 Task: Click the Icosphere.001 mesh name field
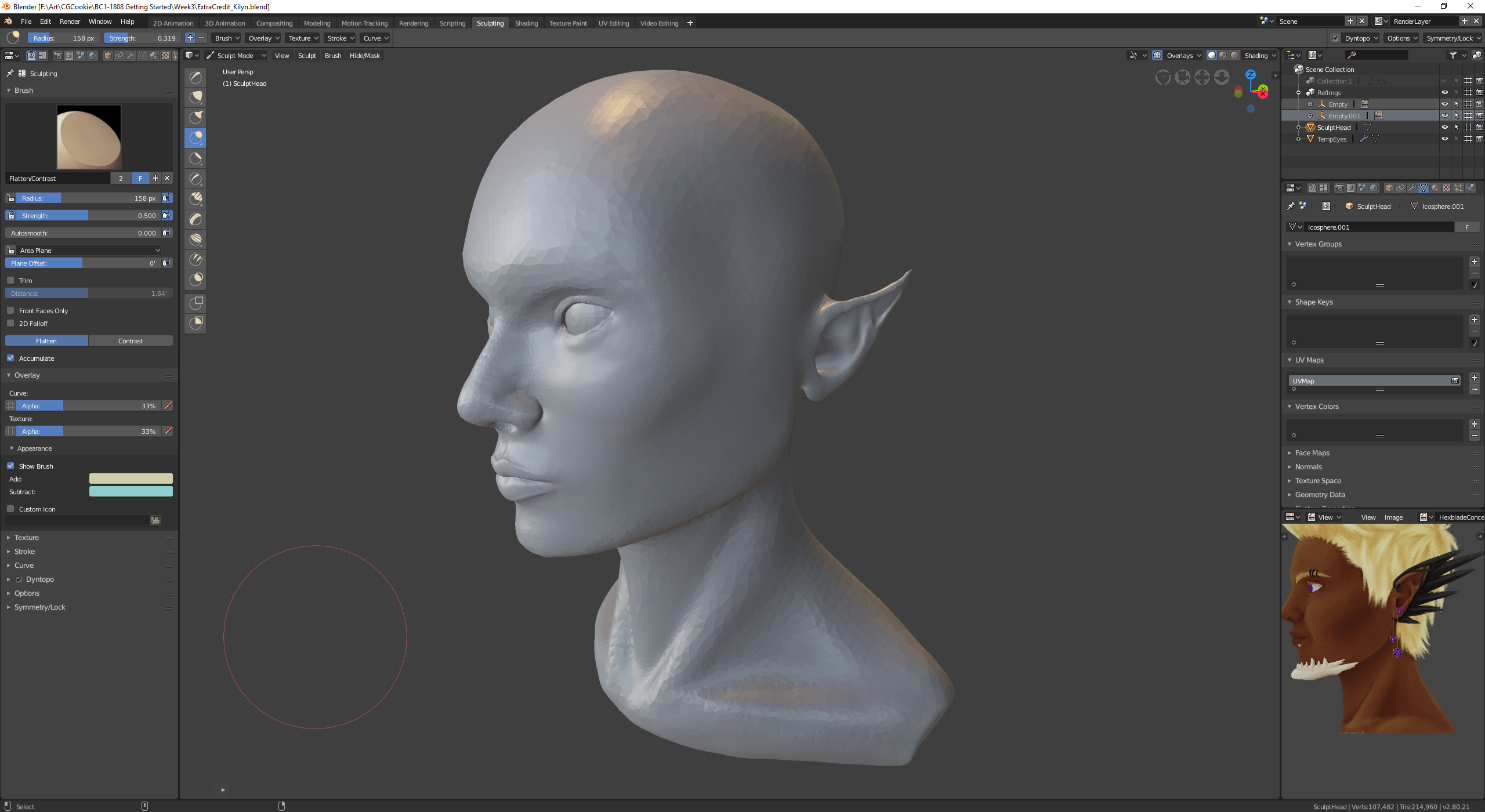tap(1378, 227)
